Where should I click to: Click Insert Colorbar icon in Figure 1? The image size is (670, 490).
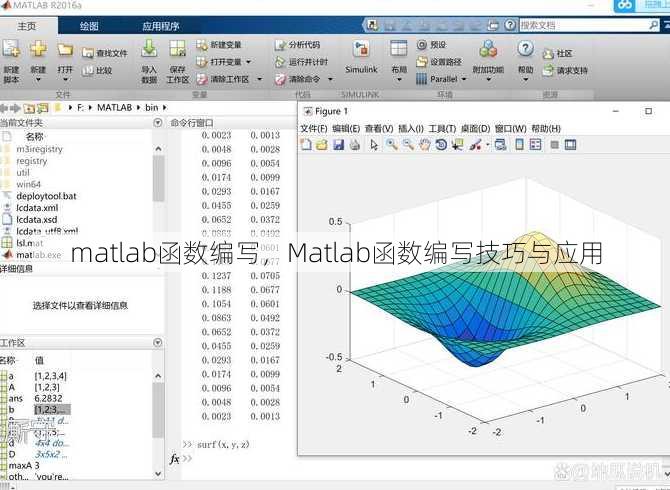click(520, 145)
